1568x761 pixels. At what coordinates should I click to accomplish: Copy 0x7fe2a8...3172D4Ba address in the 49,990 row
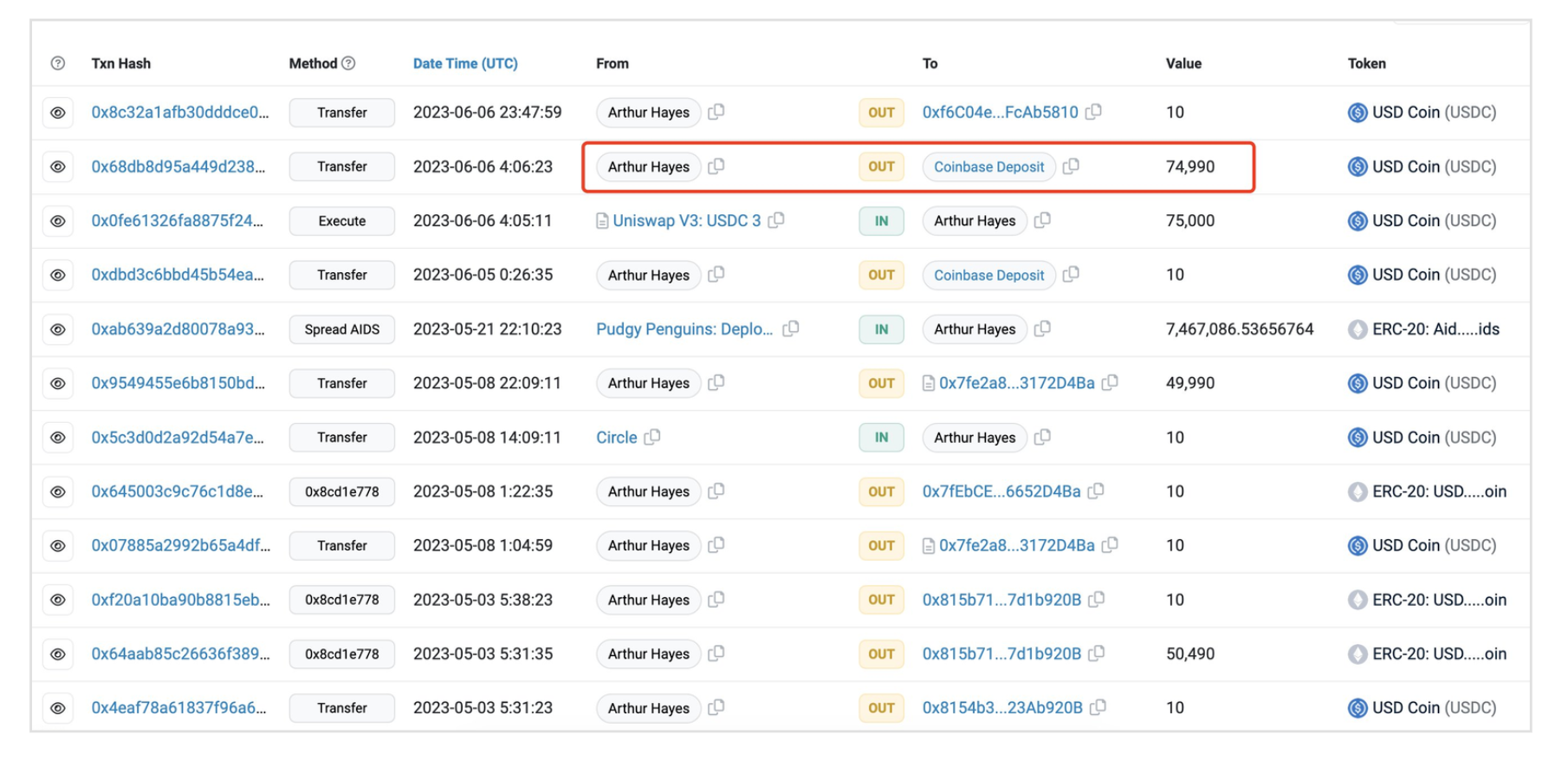click(x=1110, y=382)
